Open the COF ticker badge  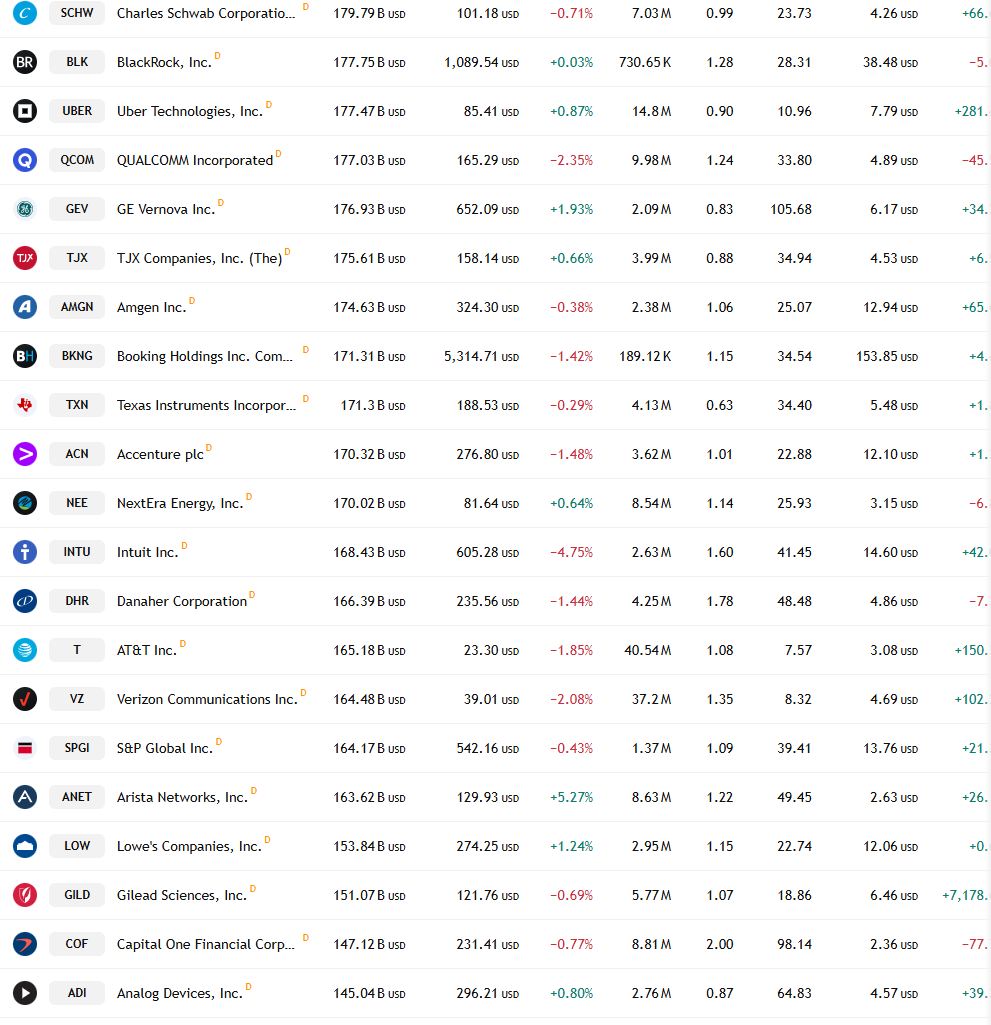[77, 944]
